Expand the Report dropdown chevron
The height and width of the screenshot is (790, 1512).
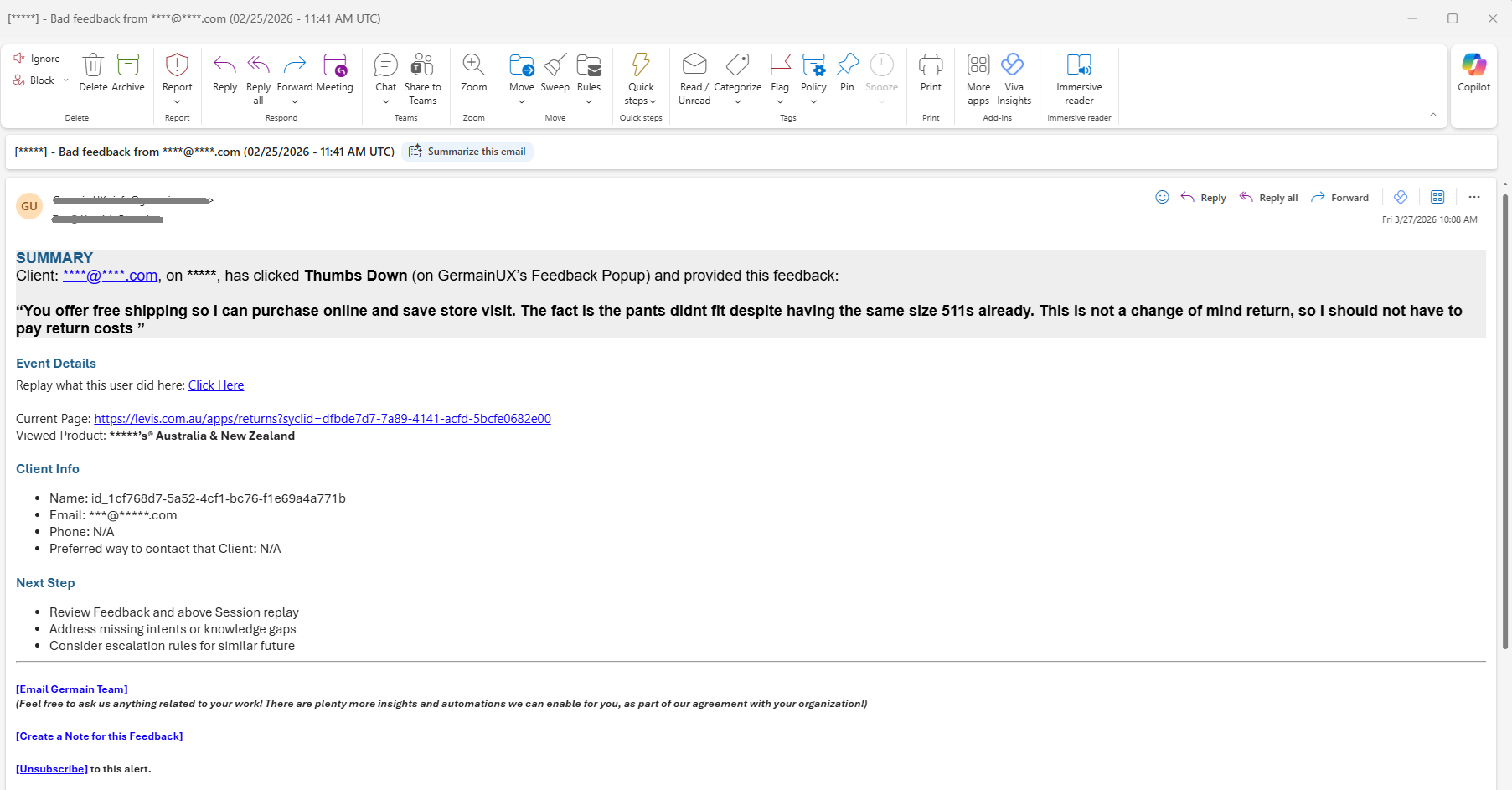pos(178,102)
